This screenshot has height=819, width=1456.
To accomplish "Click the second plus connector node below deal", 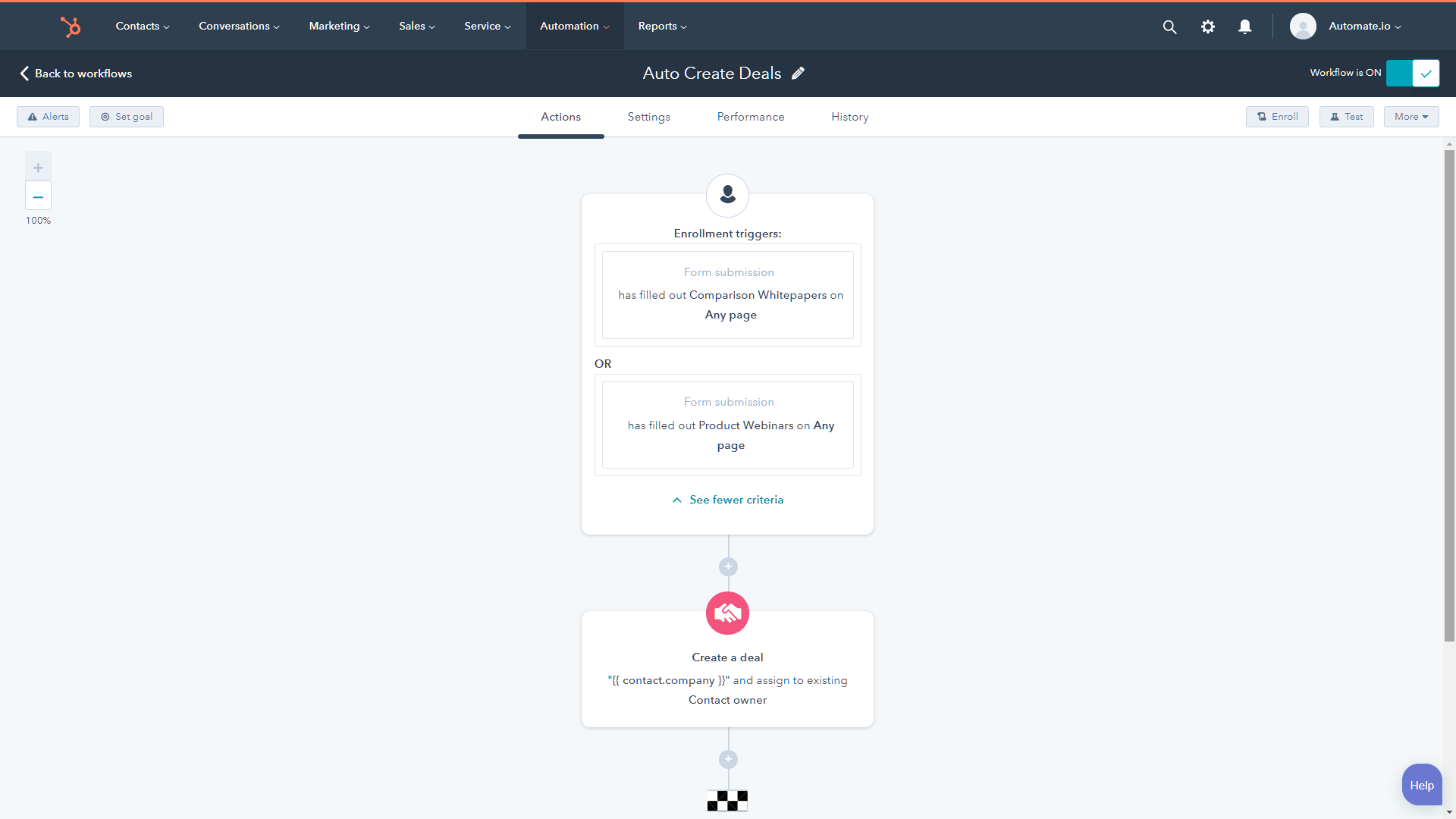I will pyautogui.click(x=727, y=759).
